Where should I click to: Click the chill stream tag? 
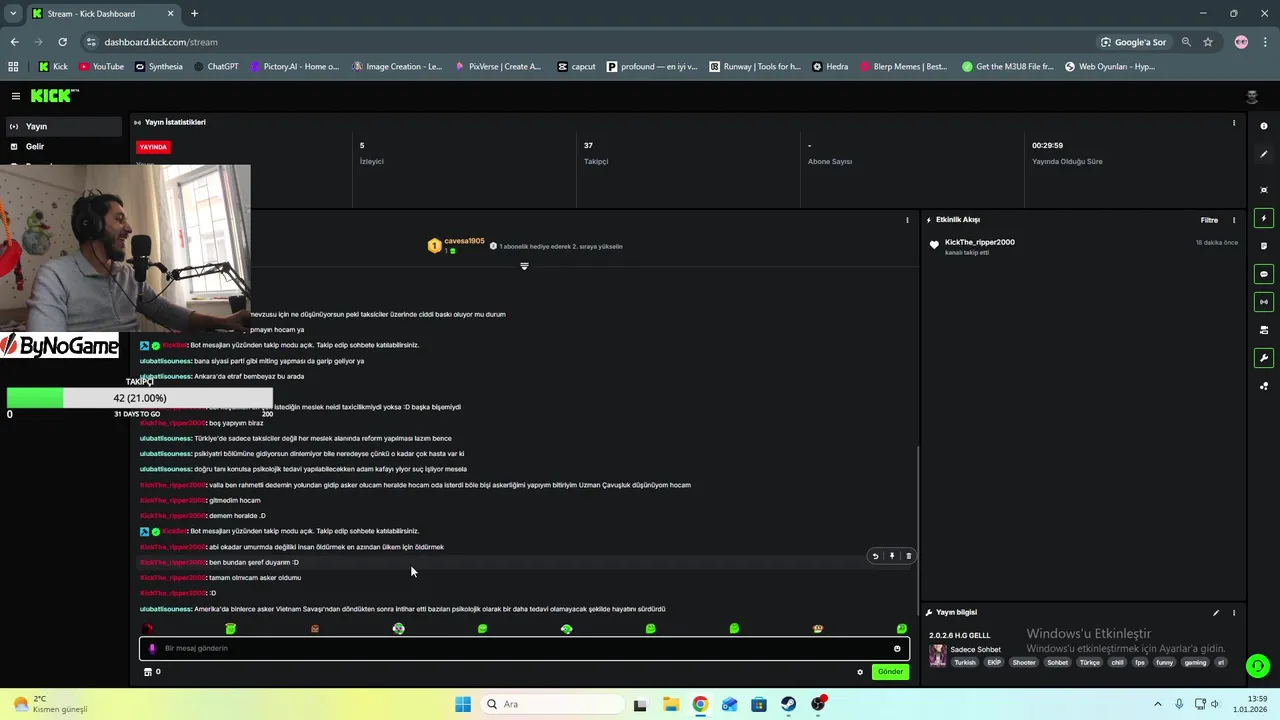(1118, 662)
